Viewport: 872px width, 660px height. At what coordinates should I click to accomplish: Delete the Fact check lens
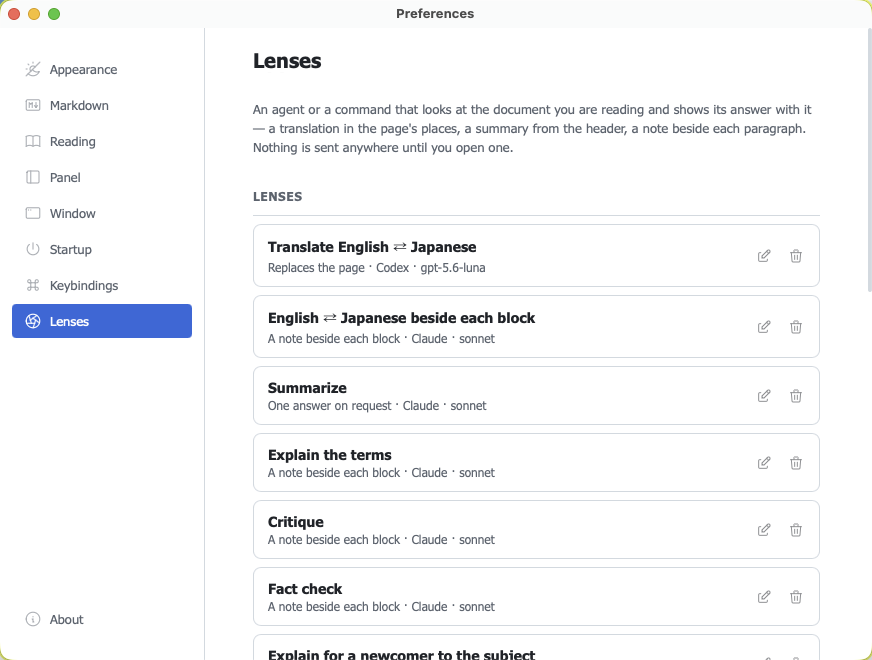(796, 597)
